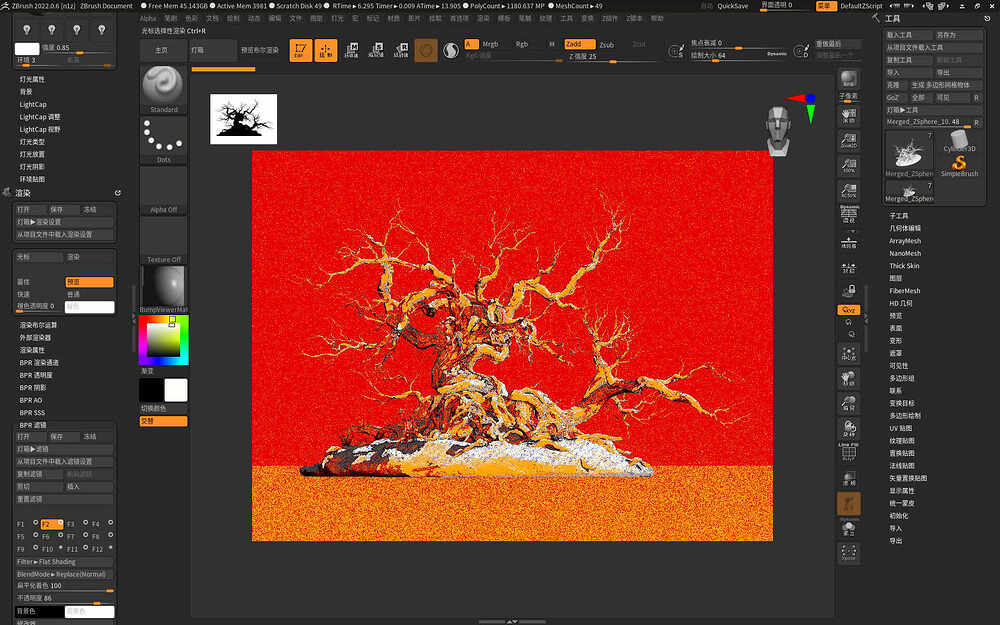
Task: Toggle the orange Qvz axis button
Action: [x=849, y=310]
